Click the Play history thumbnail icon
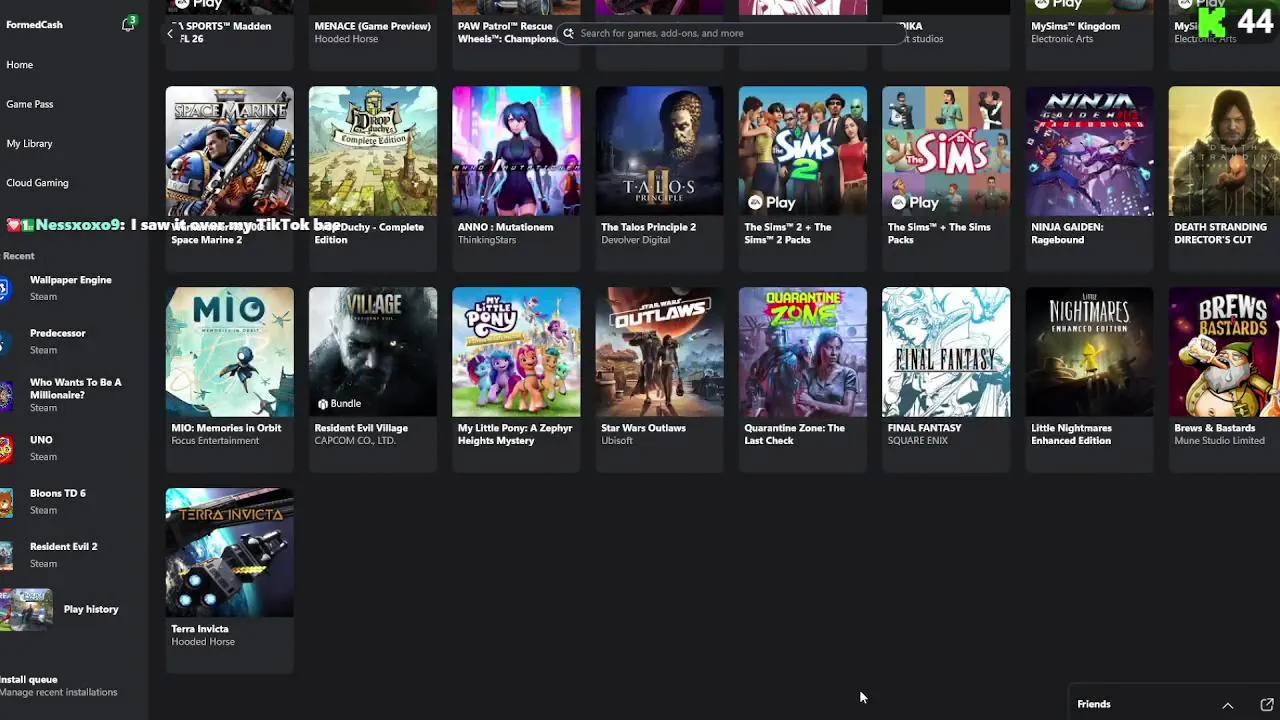 pos(26,609)
